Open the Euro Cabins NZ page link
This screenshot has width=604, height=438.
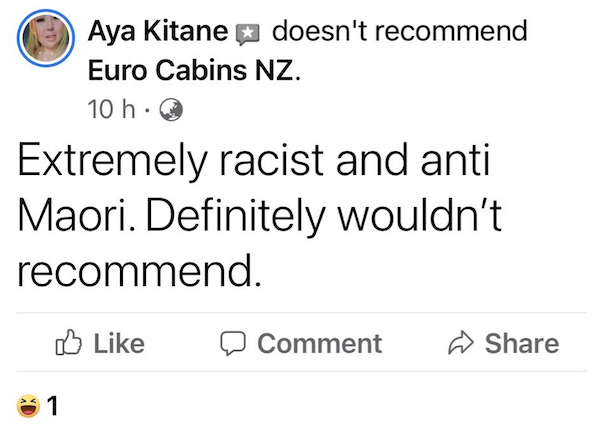point(191,73)
